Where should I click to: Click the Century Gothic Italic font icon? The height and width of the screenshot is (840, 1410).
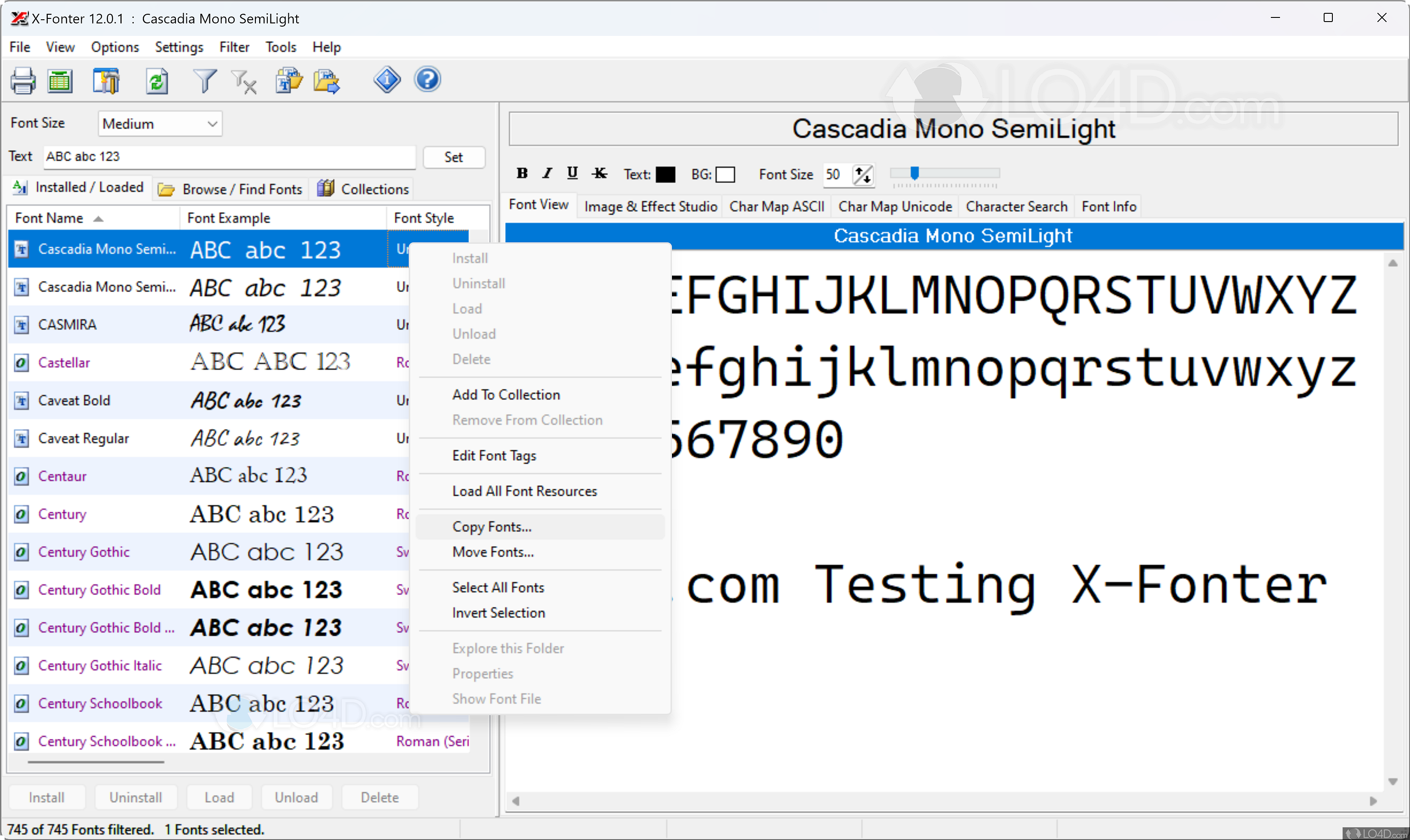pos(21,666)
